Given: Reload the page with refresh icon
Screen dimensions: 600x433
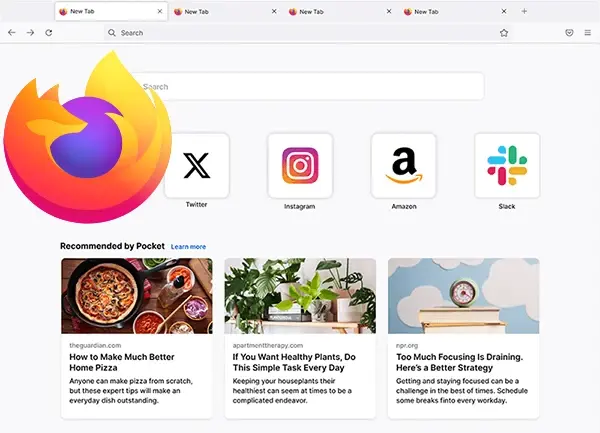Looking at the screenshot, I should tap(49, 33).
